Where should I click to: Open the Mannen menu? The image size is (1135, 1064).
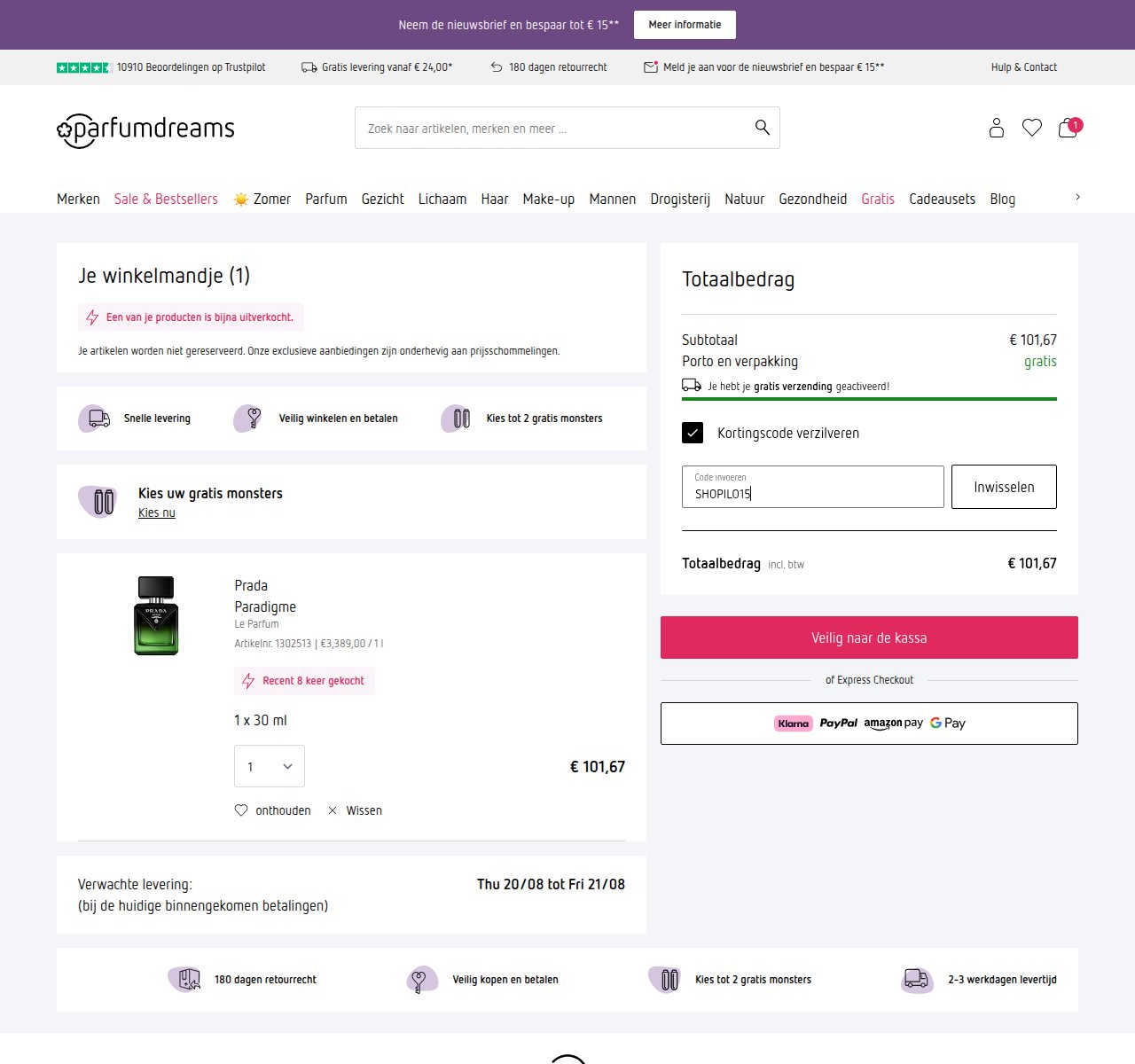point(613,199)
